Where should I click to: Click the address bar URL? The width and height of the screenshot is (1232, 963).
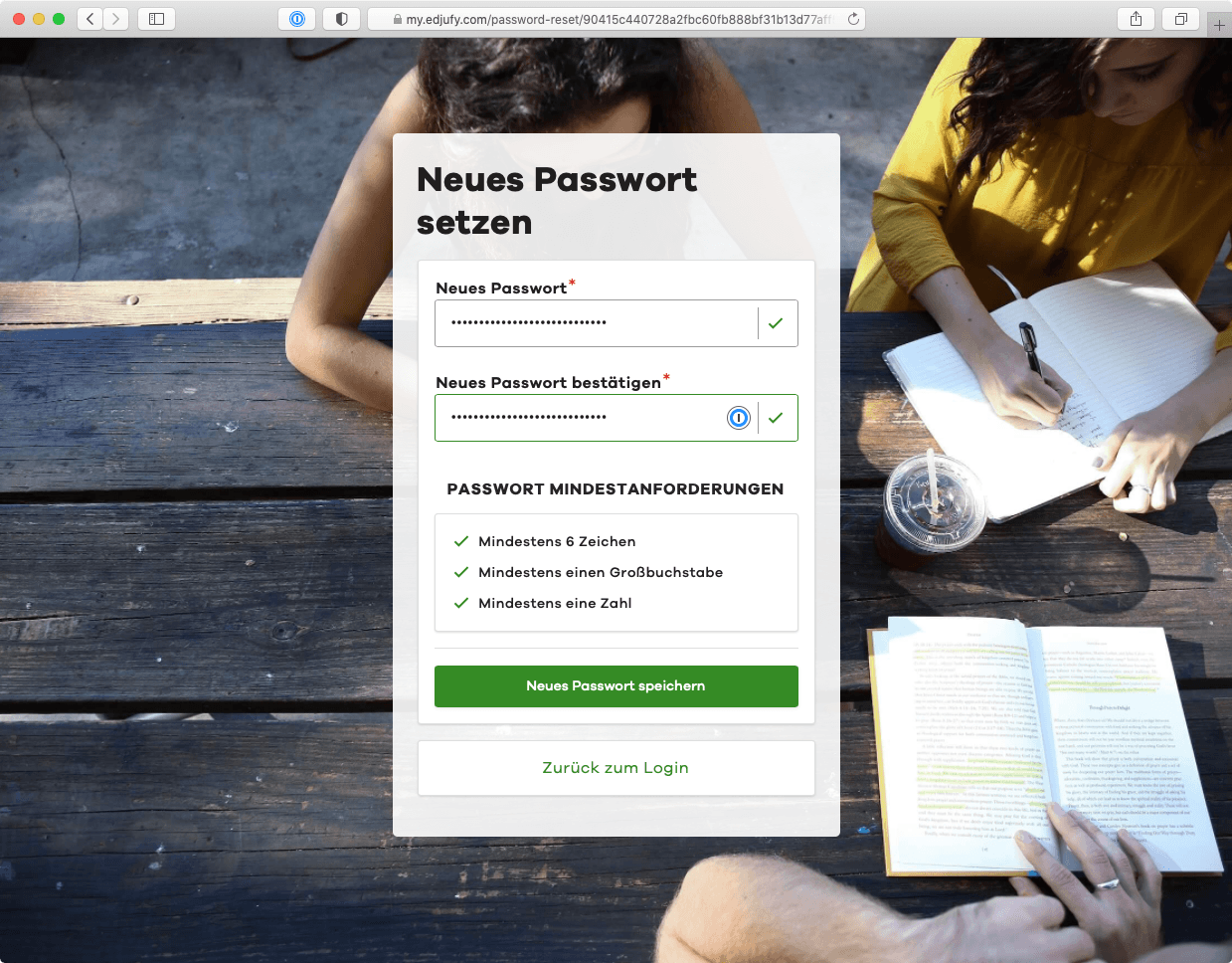pyautogui.click(x=617, y=19)
